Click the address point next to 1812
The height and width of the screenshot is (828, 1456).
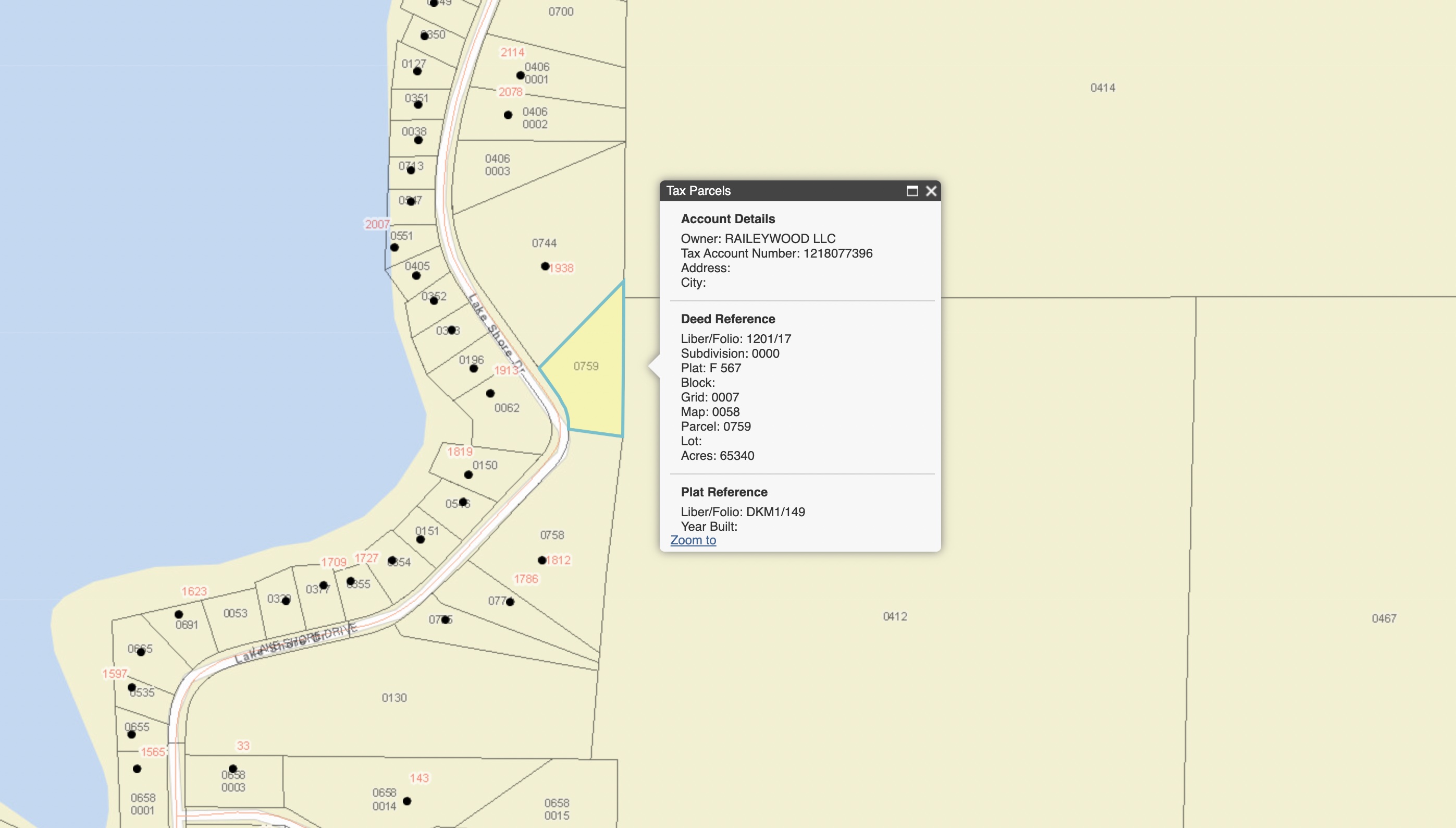coord(542,560)
